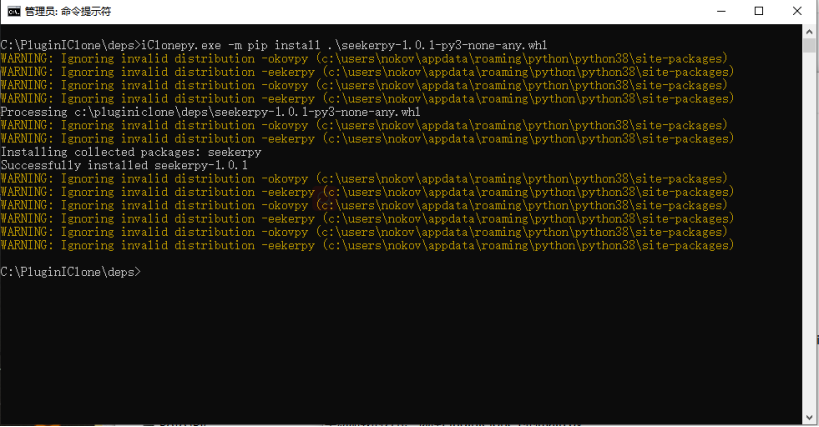Click the window title text 管理员: 命令提示符
The width and height of the screenshot is (819, 427).
pos(68,11)
